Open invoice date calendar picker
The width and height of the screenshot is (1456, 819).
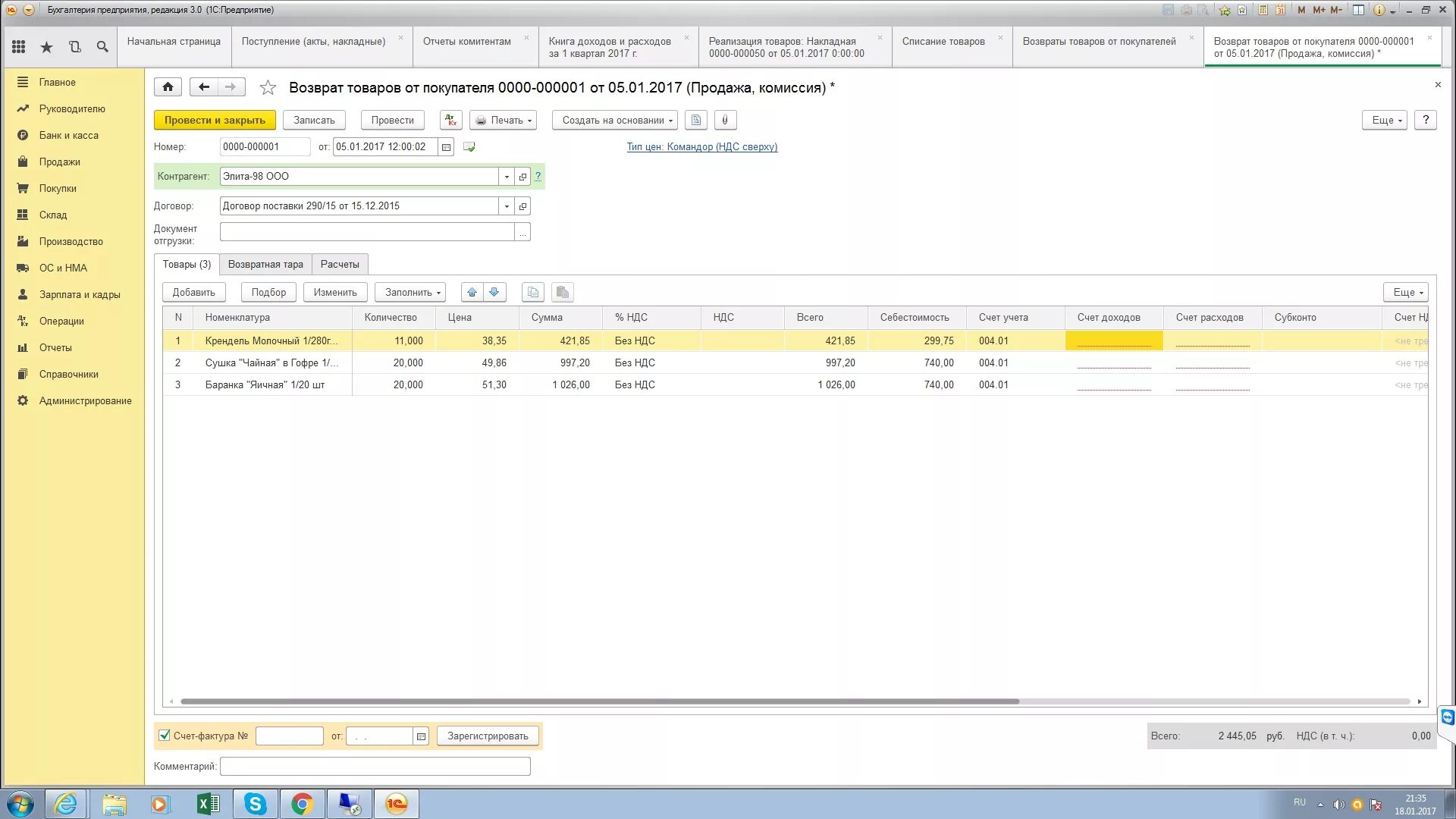tap(421, 736)
